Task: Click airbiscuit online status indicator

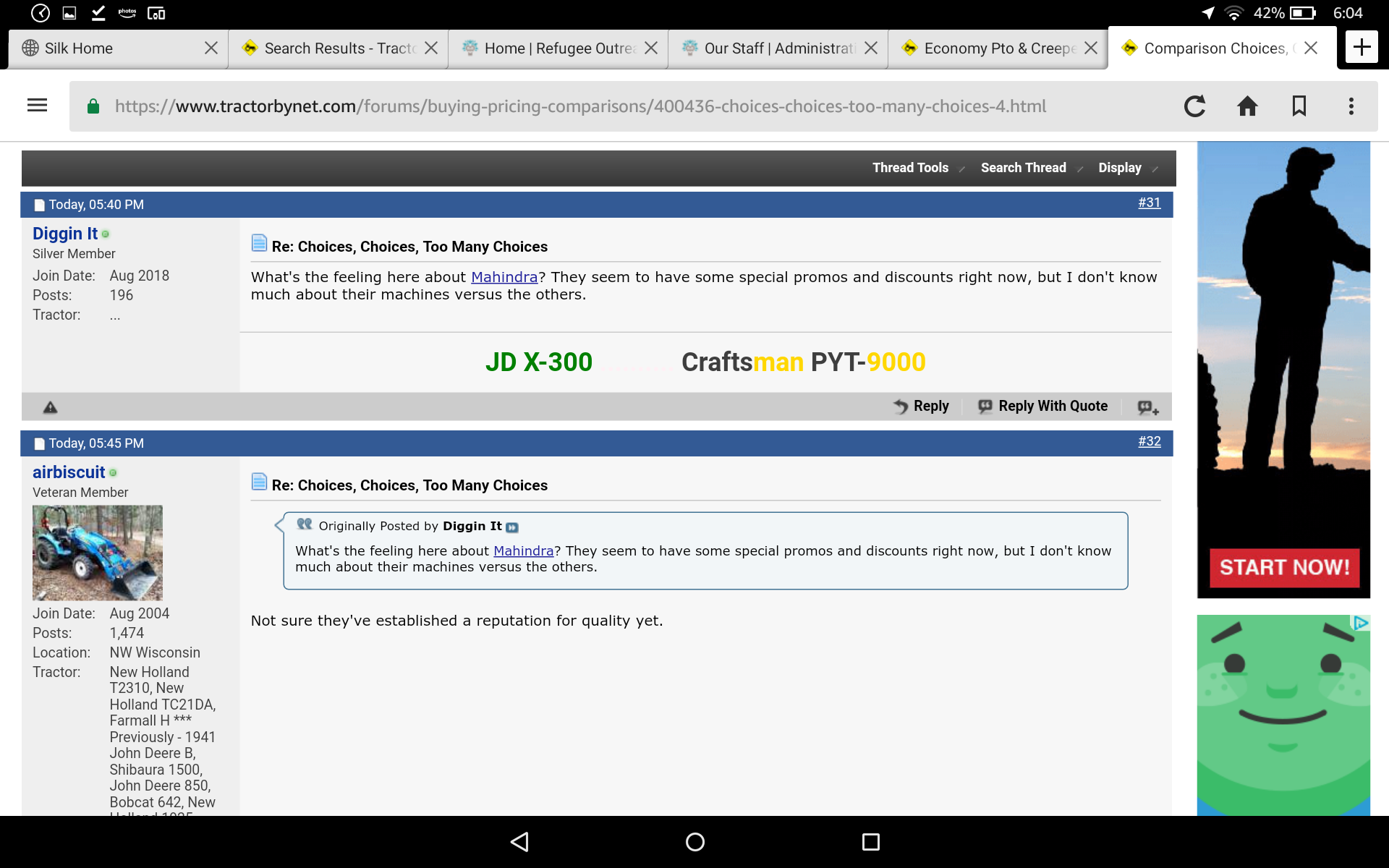Action: pos(113,473)
